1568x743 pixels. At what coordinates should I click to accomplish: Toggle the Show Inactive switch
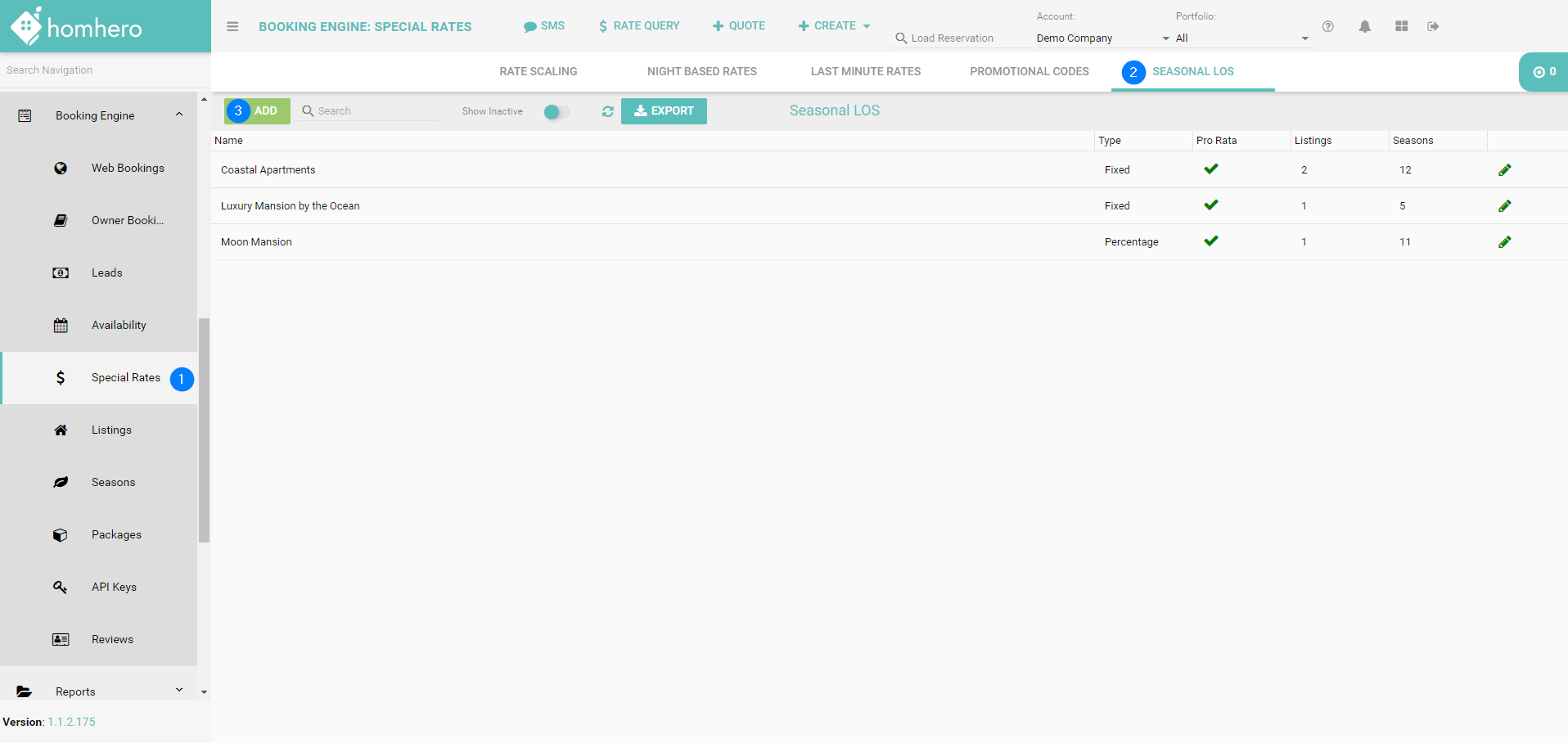556,112
